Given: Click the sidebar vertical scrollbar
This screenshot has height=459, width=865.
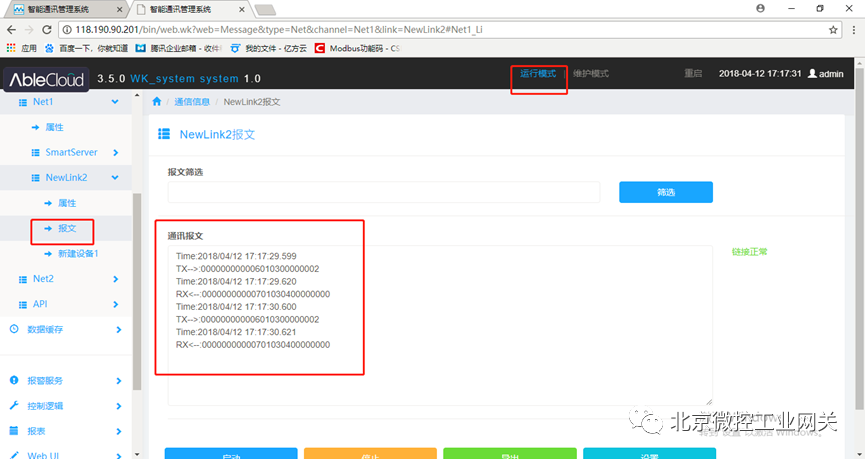Looking at the screenshot, I should tap(135, 290).
